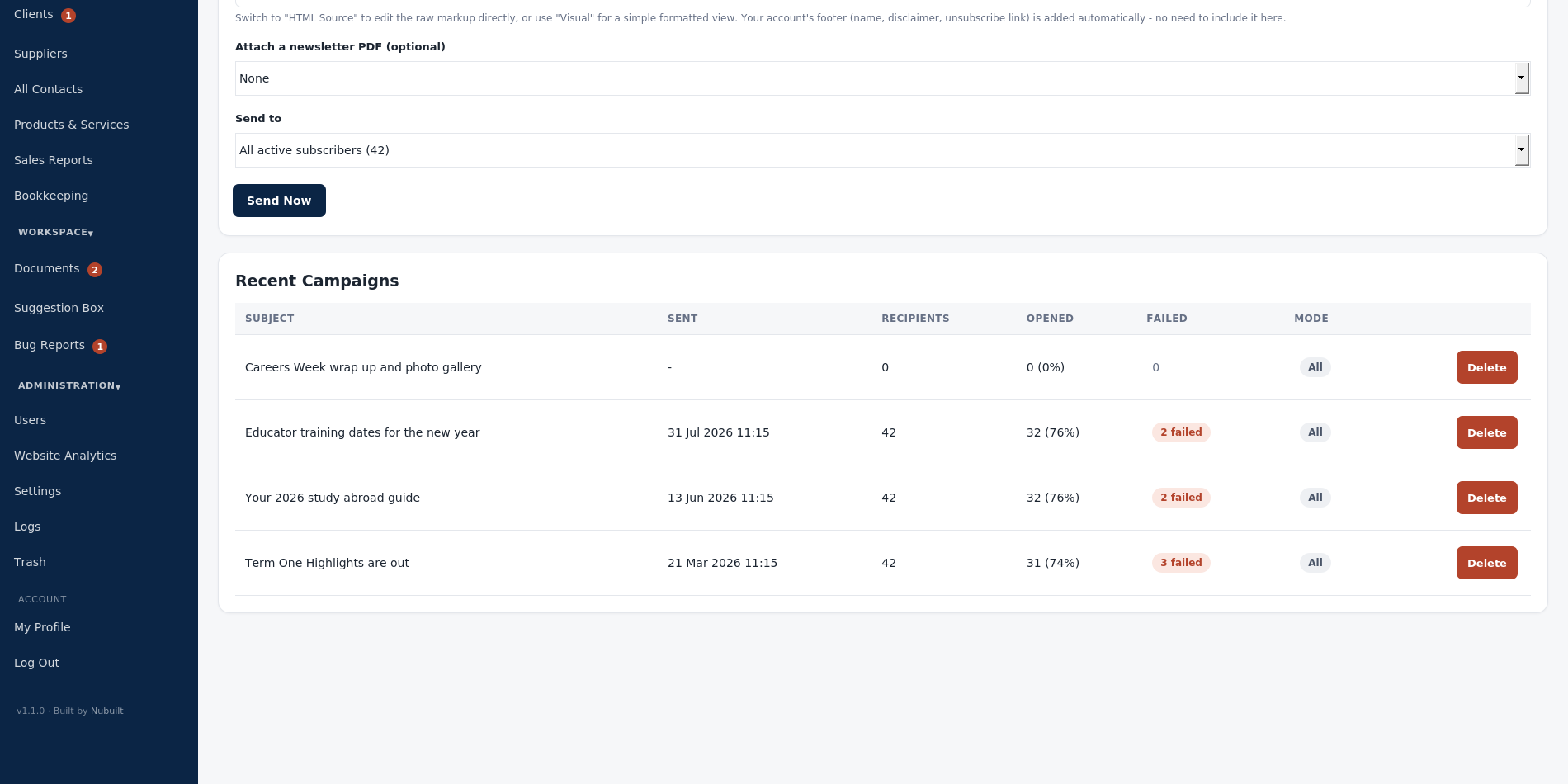This screenshot has height=784, width=1568.
Task: Delete the Term One Highlights campaign
Action: 1486,563
